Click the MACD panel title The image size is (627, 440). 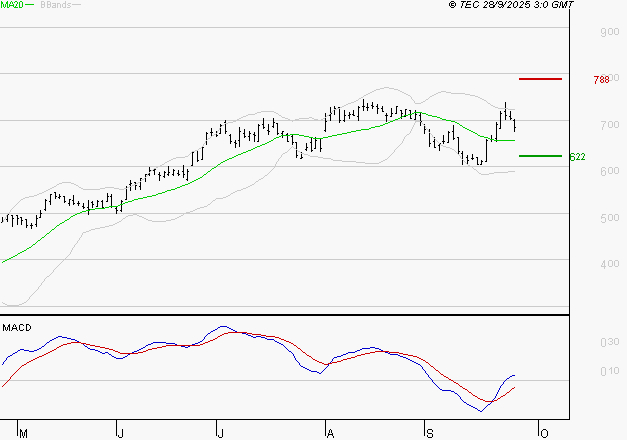point(17,328)
